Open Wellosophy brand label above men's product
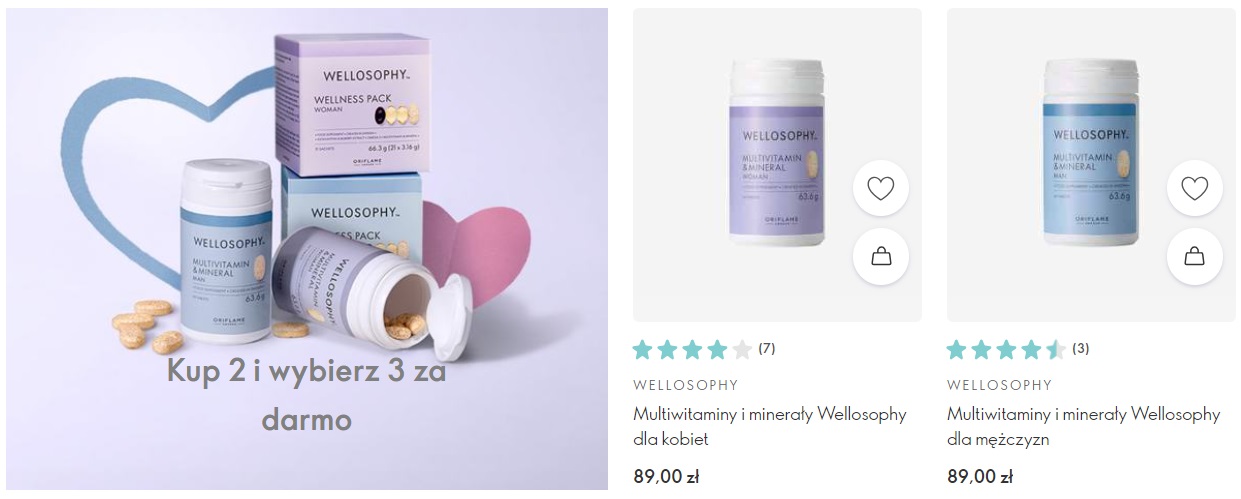Viewport: 1241px width, 499px height. click(x=1000, y=385)
